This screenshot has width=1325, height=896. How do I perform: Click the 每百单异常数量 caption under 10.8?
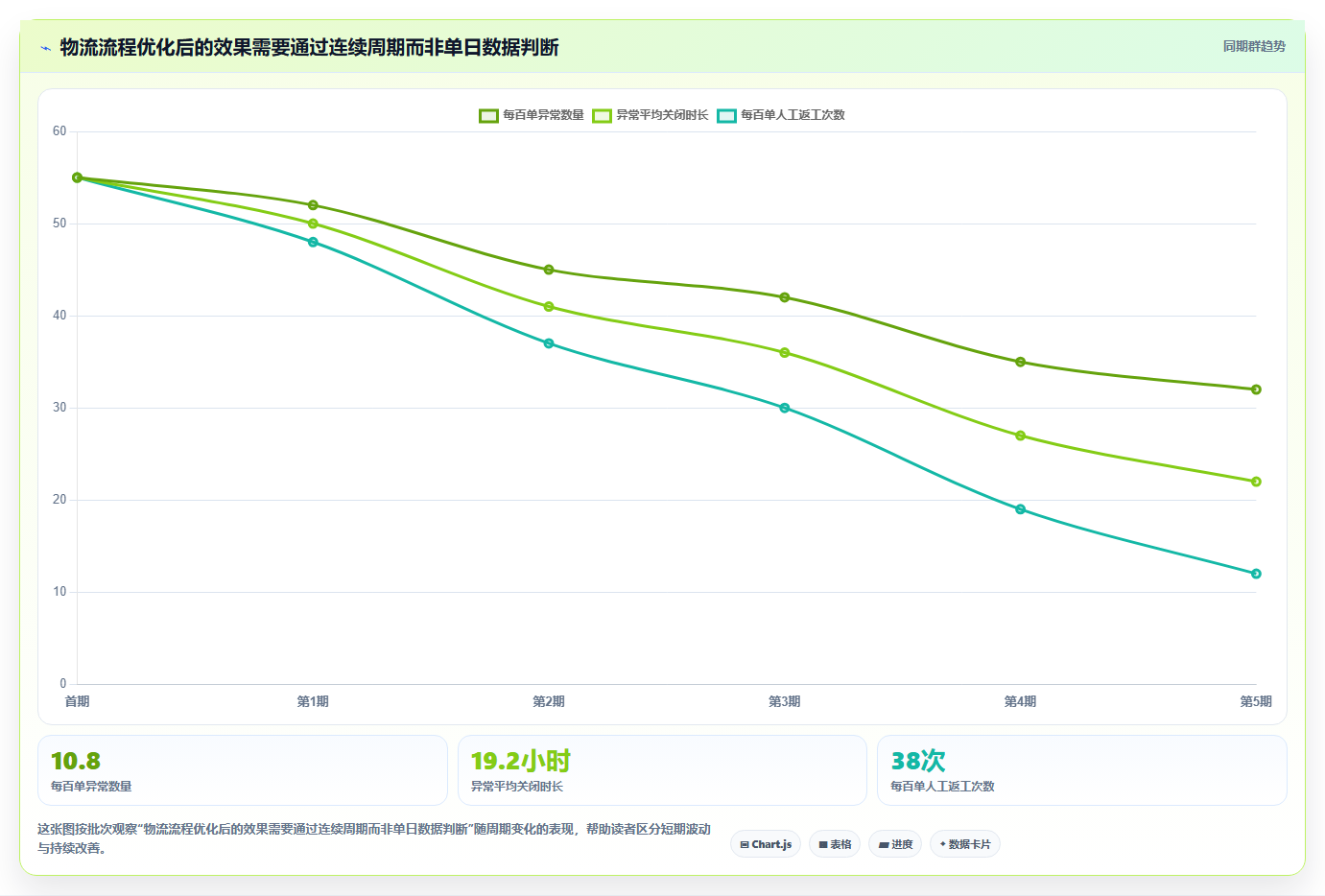pyautogui.click(x=91, y=787)
